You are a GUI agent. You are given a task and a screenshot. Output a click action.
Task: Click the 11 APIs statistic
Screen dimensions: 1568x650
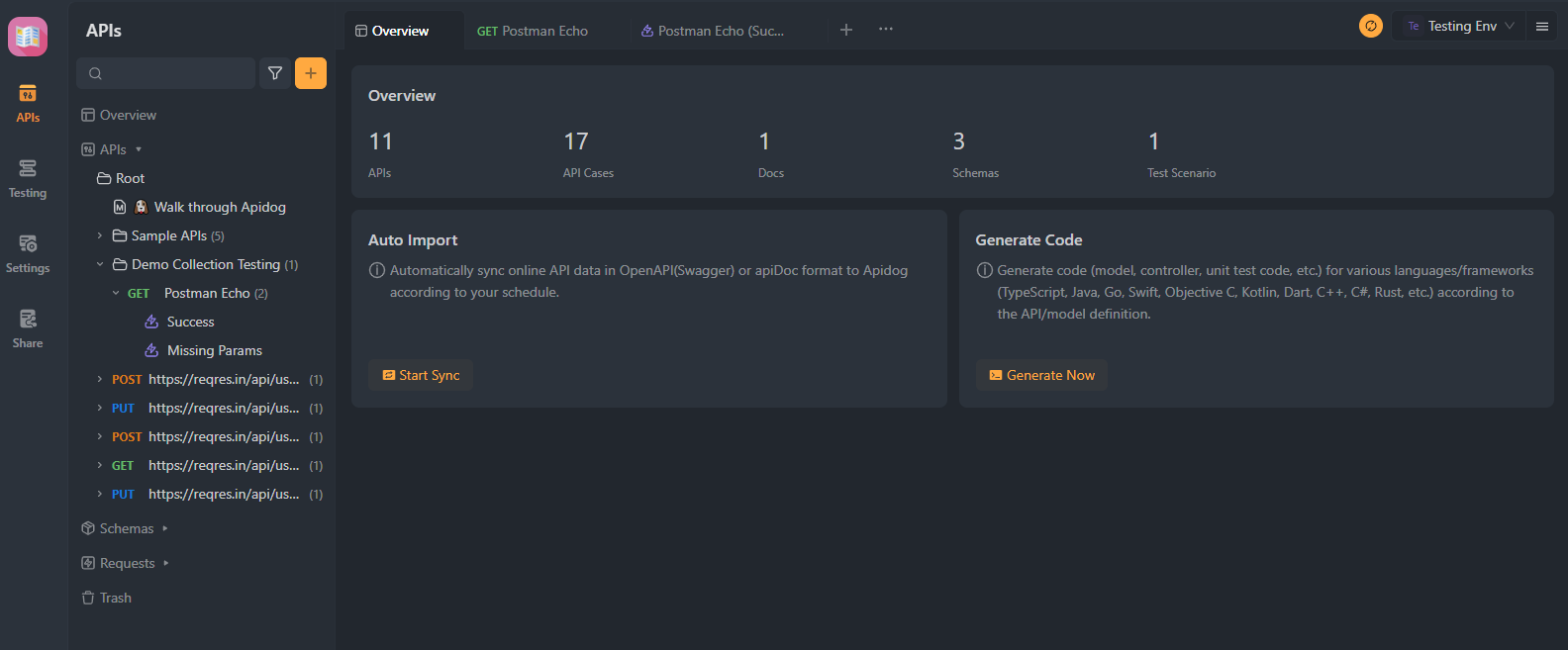tap(380, 154)
